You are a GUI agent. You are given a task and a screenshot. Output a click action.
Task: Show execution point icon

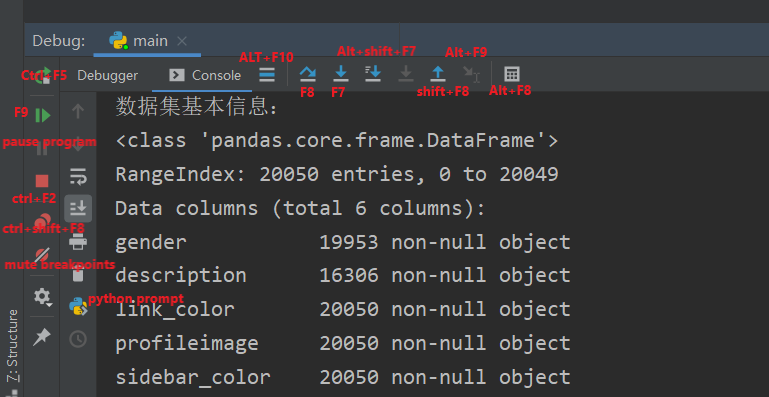[x=267, y=75]
